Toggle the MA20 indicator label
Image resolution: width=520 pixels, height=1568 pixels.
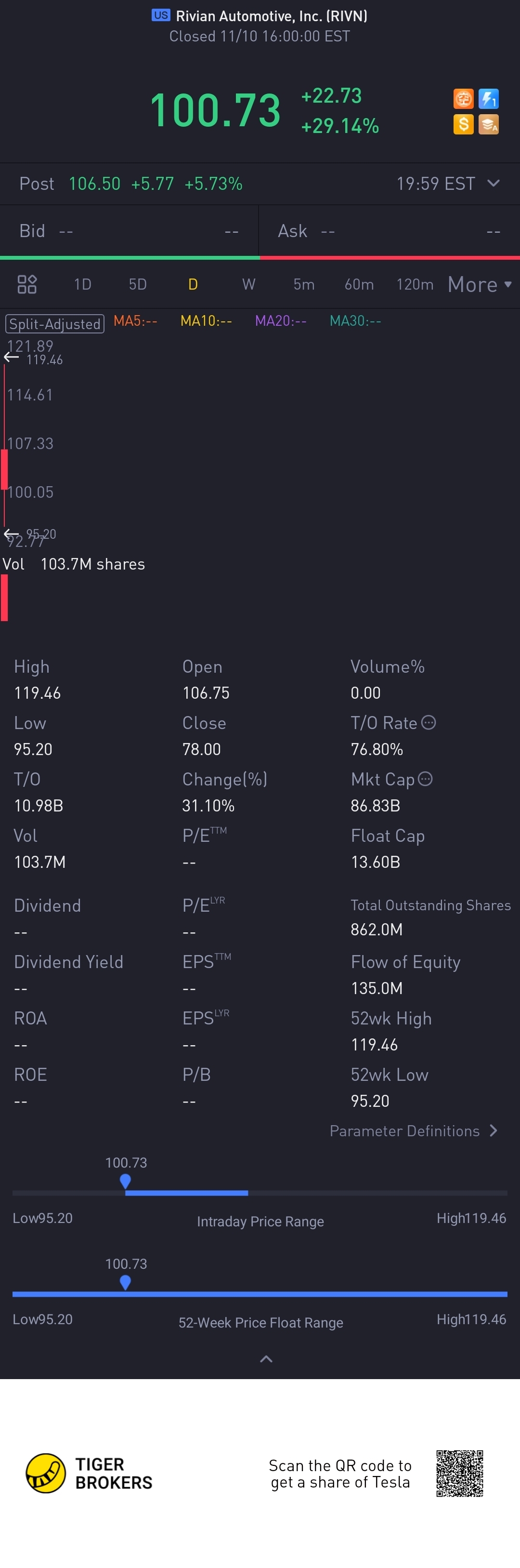coord(280,321)
